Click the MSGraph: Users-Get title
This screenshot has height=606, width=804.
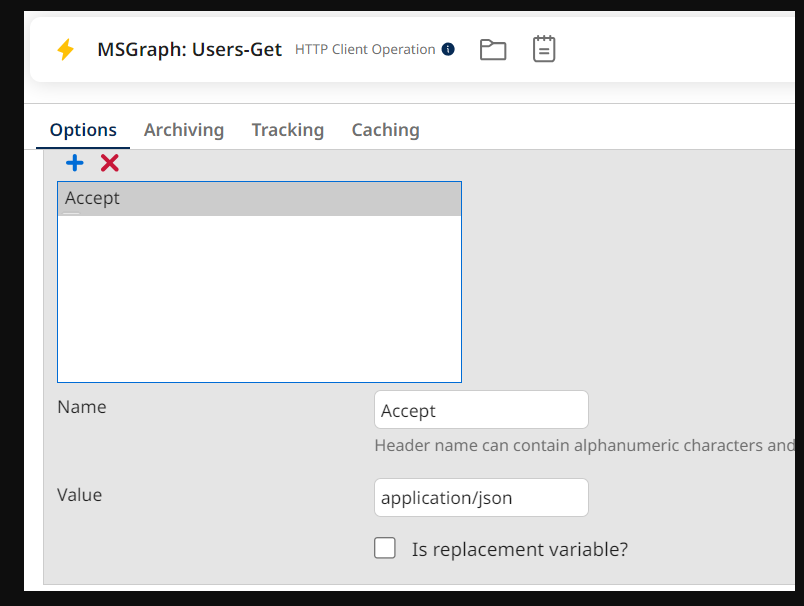(189, 49)
